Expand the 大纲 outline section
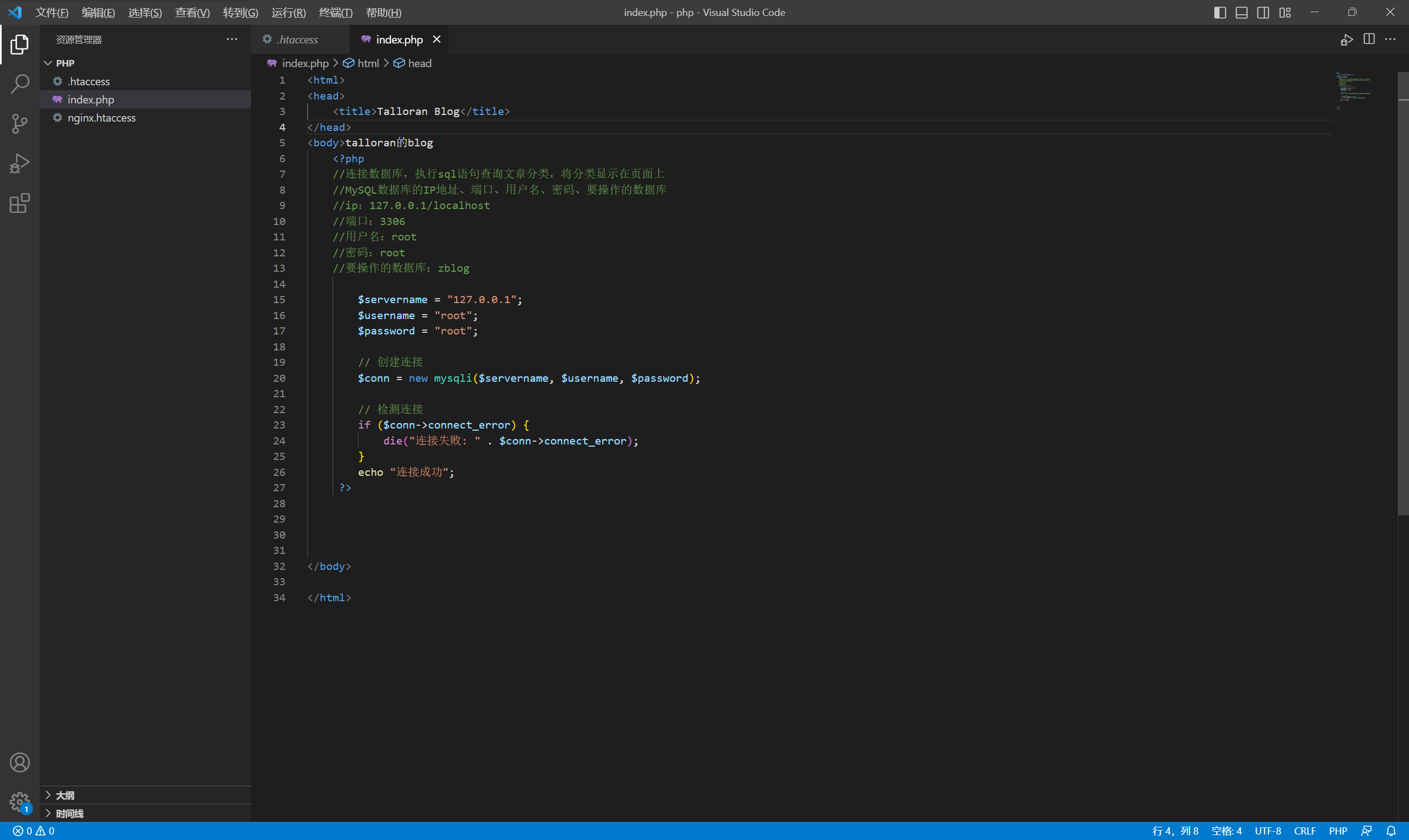This screenshot has width=1409, height=840. click(x=64, y=795)
